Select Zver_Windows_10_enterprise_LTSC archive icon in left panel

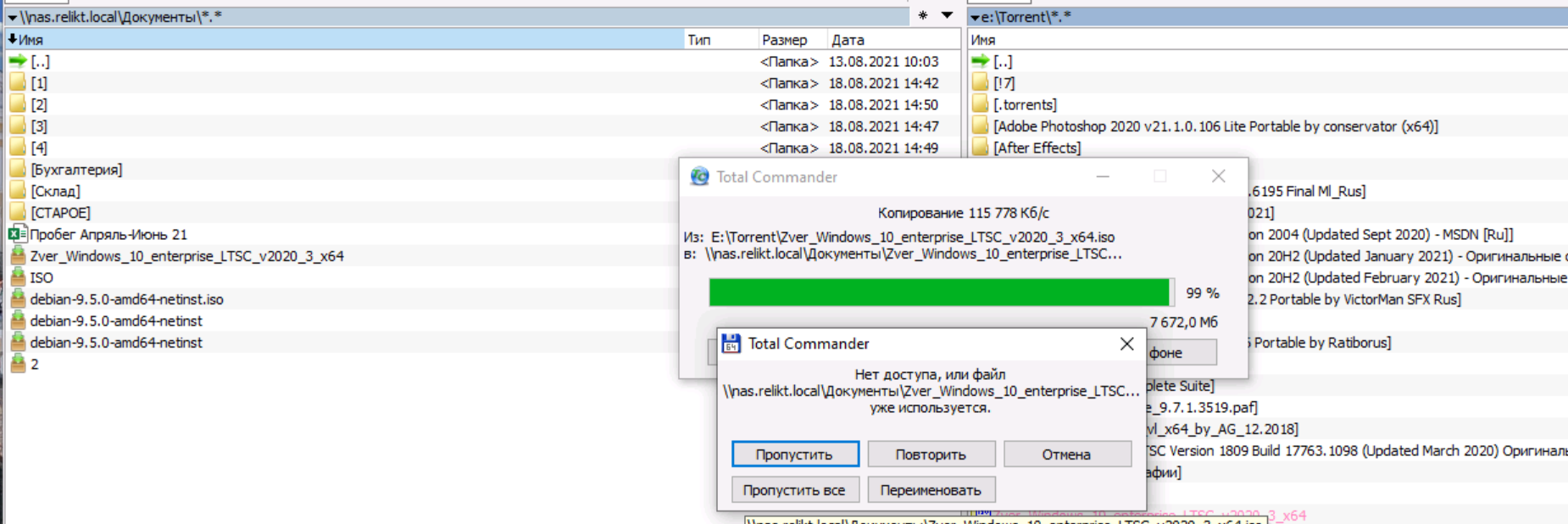[18, 255]
